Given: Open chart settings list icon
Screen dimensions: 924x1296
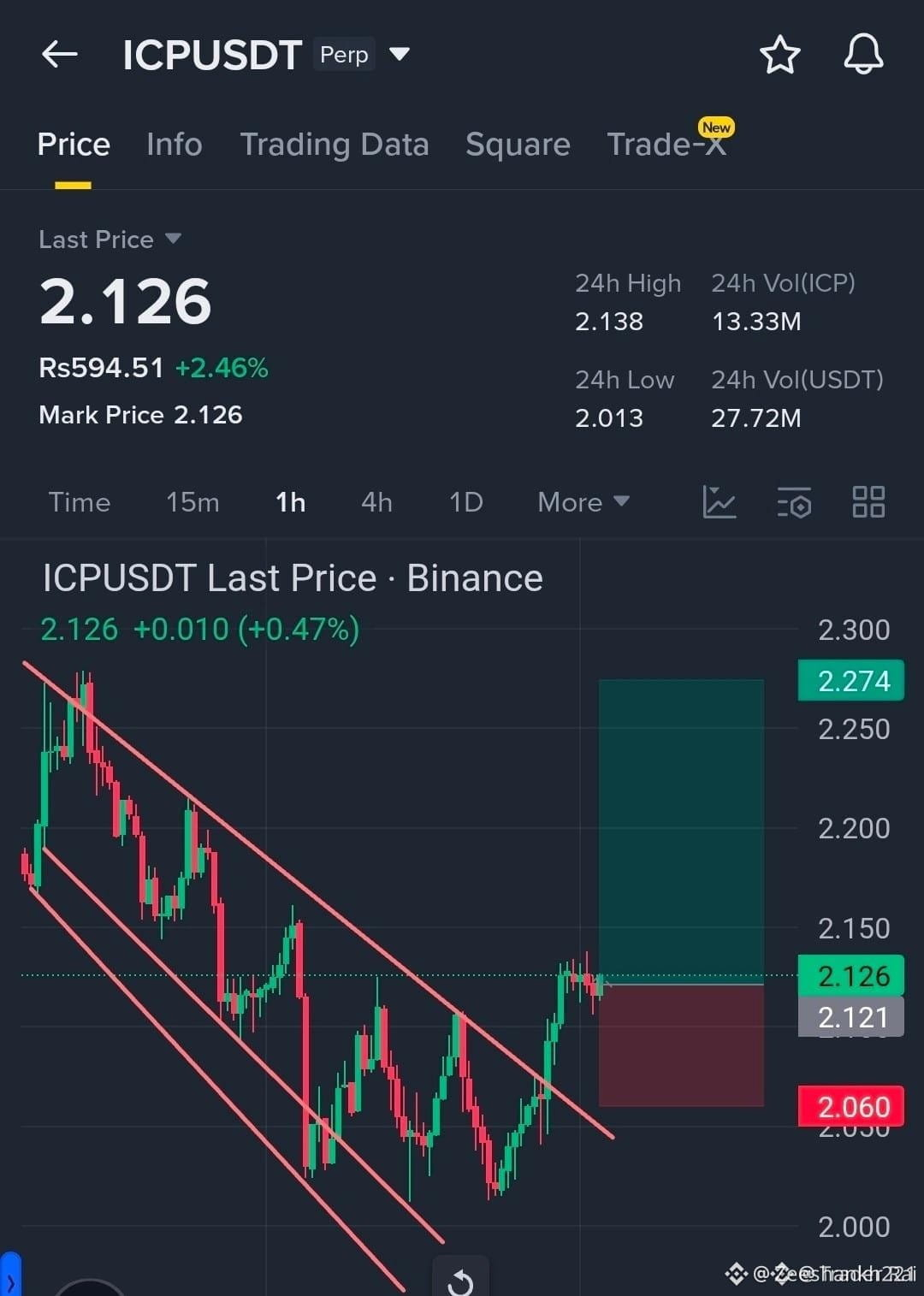Looking at the screenshot, I should pos(794,502).
